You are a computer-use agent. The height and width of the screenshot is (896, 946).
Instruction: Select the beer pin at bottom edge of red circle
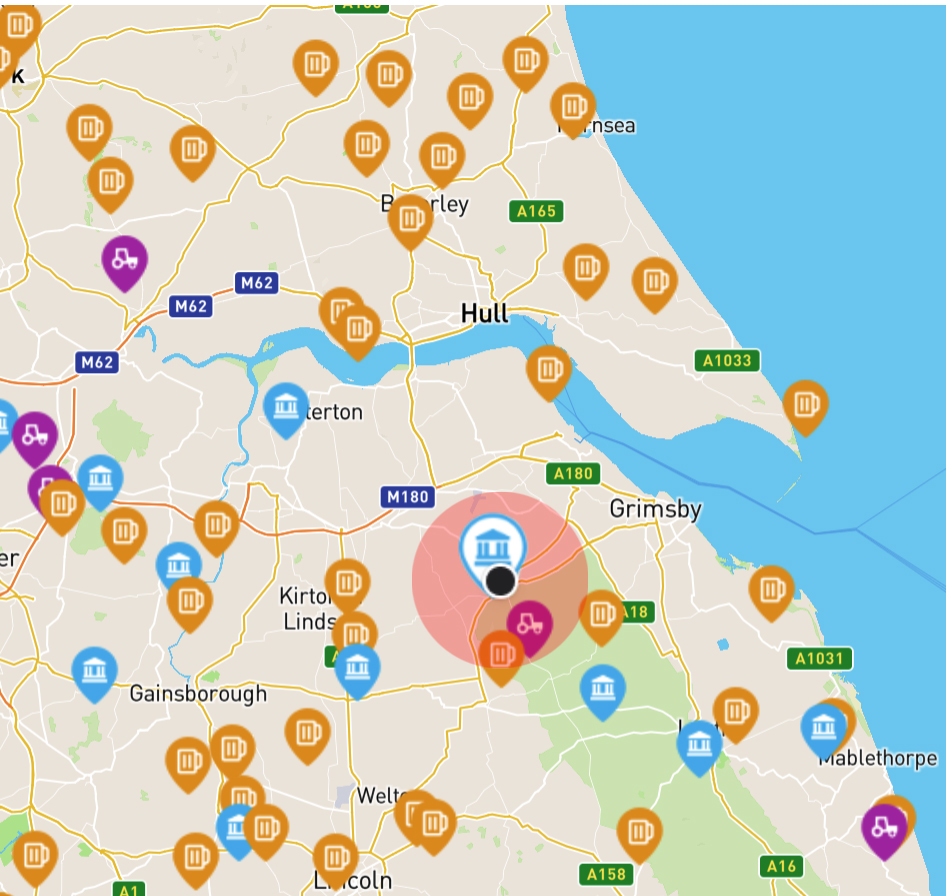click(x=501, y=655)
